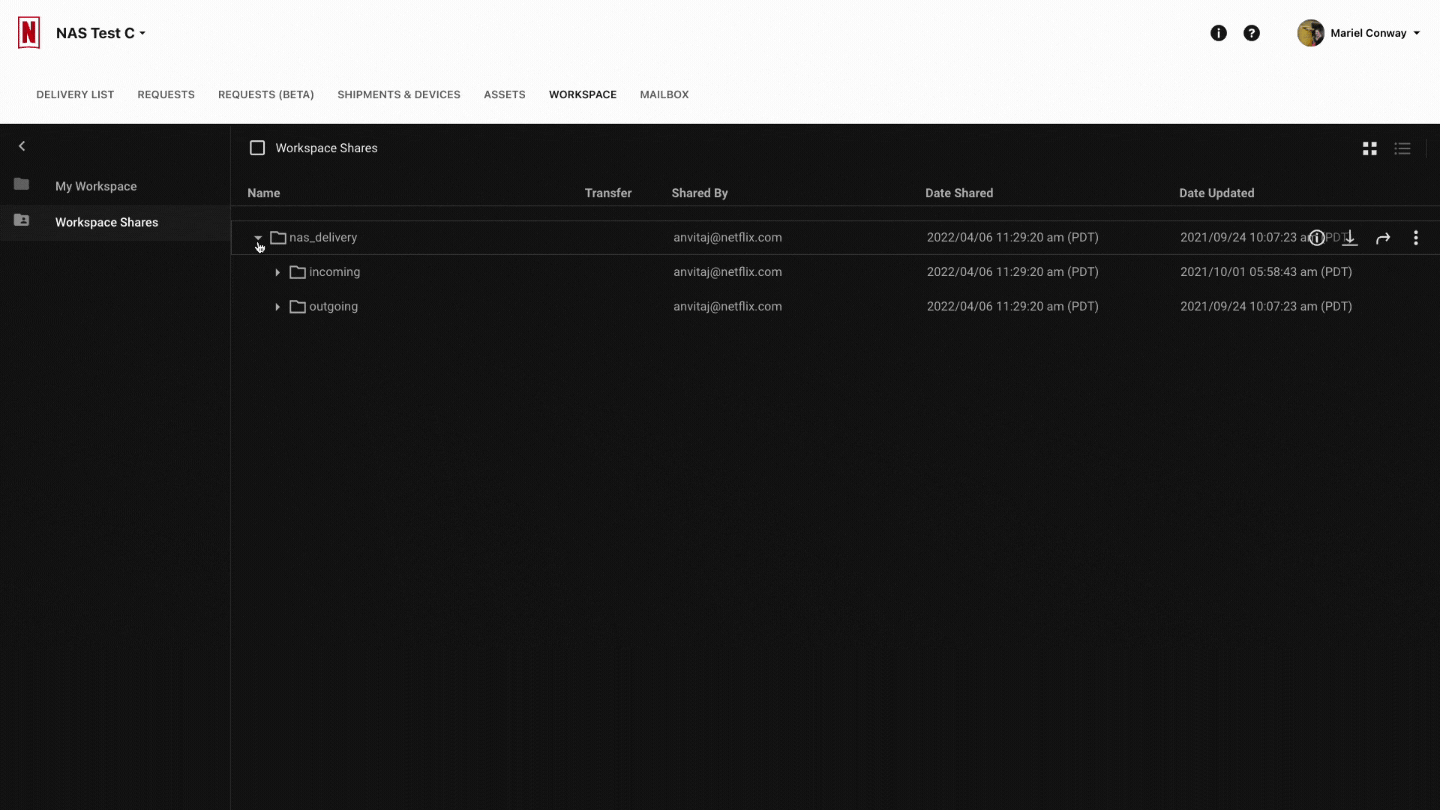Image resolution: width=1440 pixels, height=810 pixels.
Task: Expand the outgoing folder
Action: tap(277, 307)
